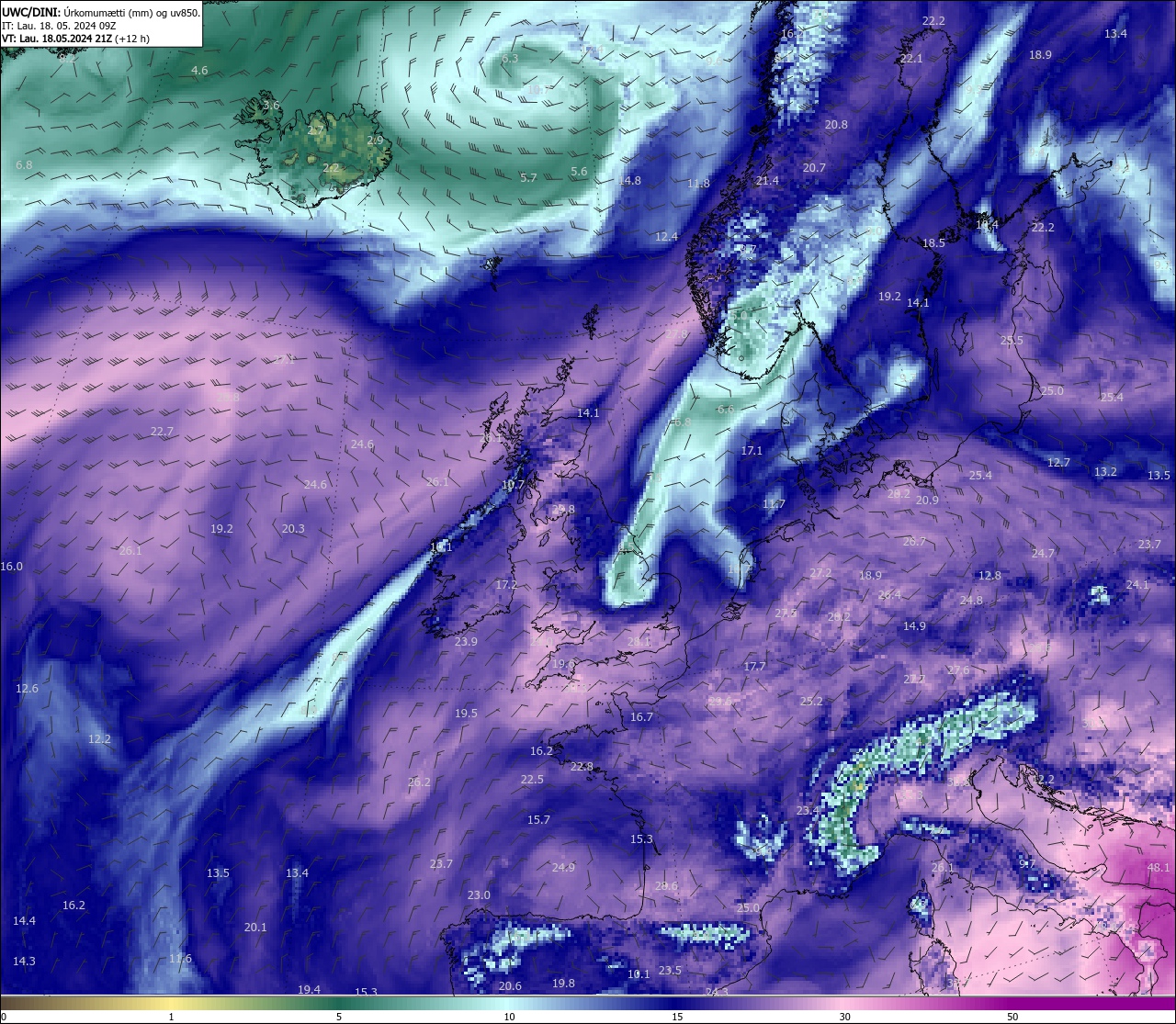
Task: Click the 14.4 value label
Action: tap(24, 921)
